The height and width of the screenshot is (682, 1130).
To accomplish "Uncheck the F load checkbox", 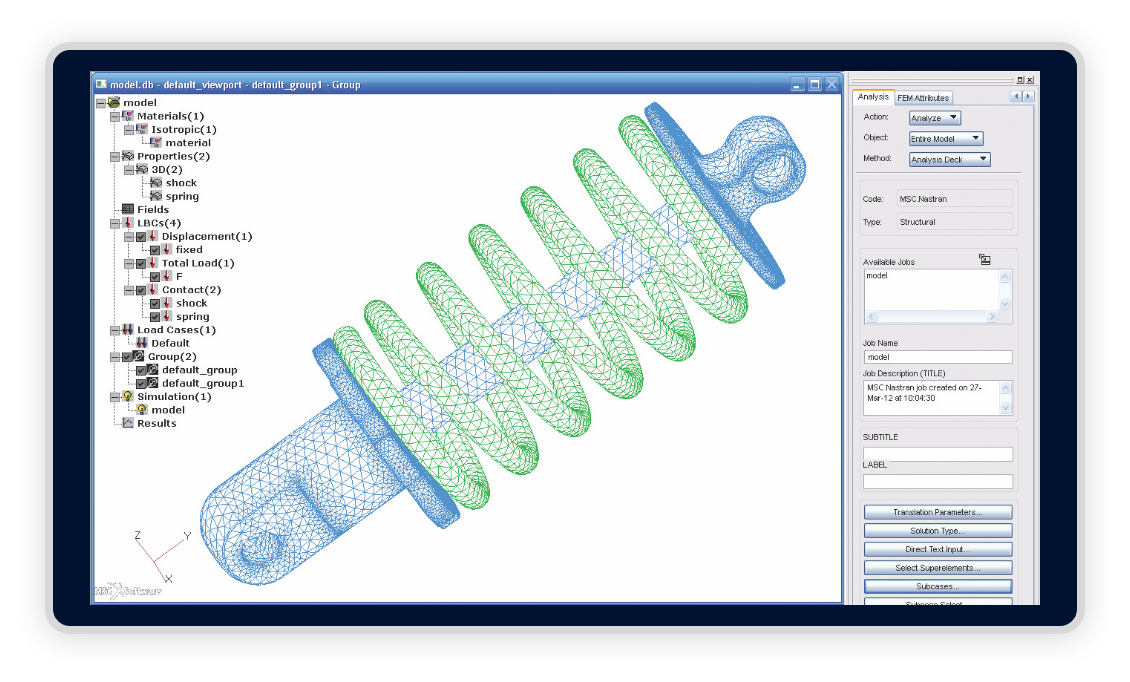I will pyautogui.click(x=155, y=277).
